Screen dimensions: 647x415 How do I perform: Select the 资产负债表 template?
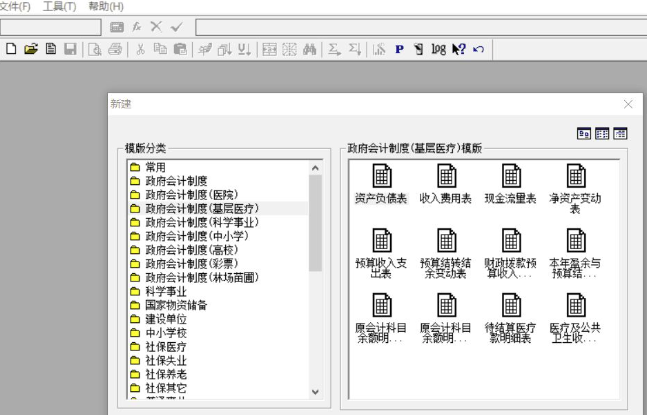[381, 184]
